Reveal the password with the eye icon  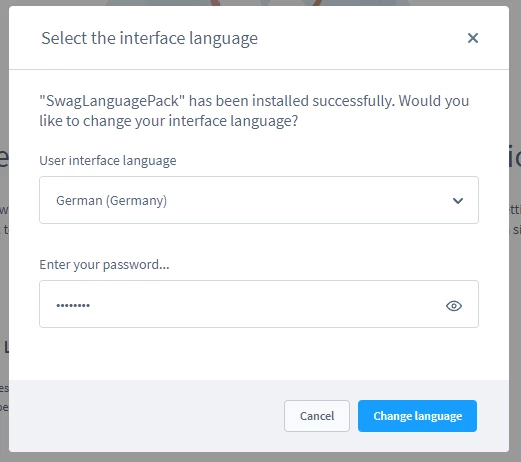pyautogui.click(x=454, y=306)
